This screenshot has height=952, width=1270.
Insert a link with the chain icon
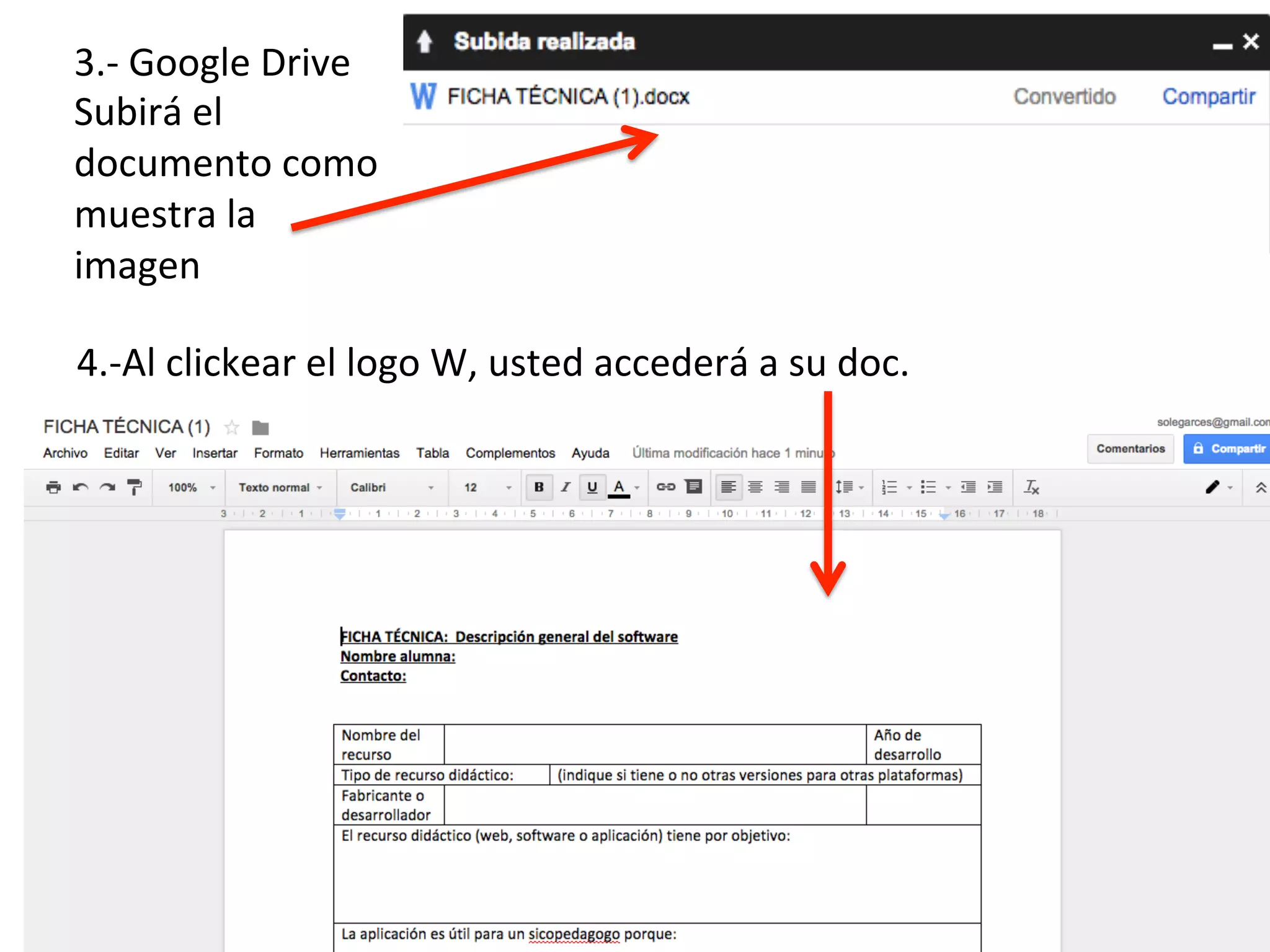click(666, 487)
